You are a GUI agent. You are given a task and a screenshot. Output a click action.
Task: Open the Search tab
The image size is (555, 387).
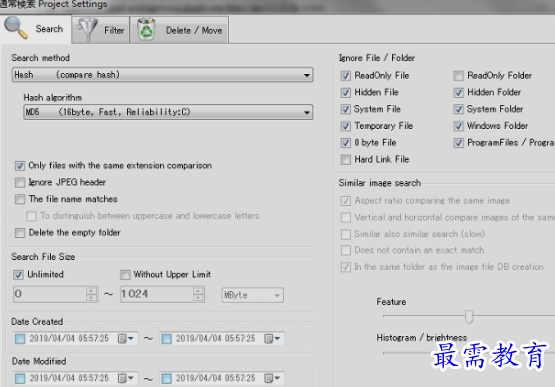coord(35,28)
